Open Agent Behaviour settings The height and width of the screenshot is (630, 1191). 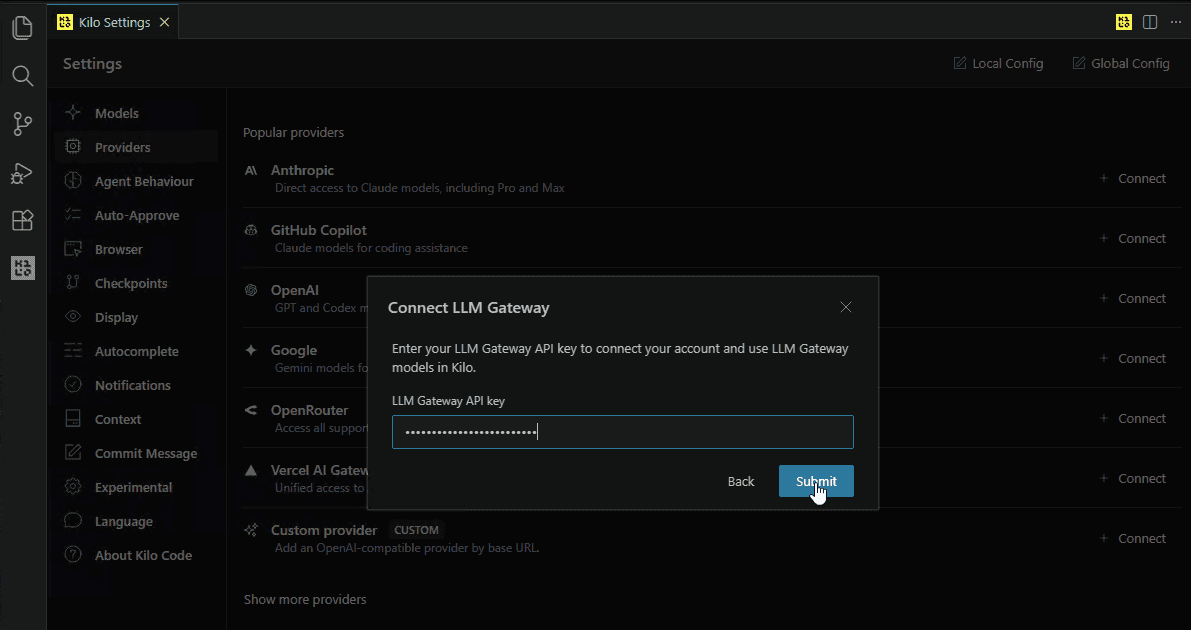pos(136,182)
